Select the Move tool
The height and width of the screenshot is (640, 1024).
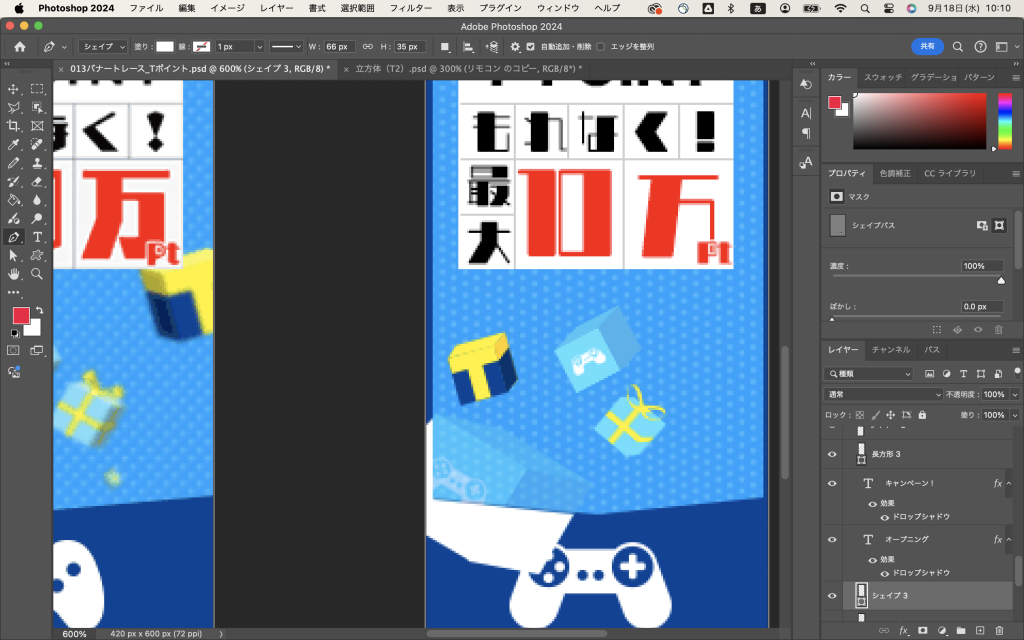point(14,89)
